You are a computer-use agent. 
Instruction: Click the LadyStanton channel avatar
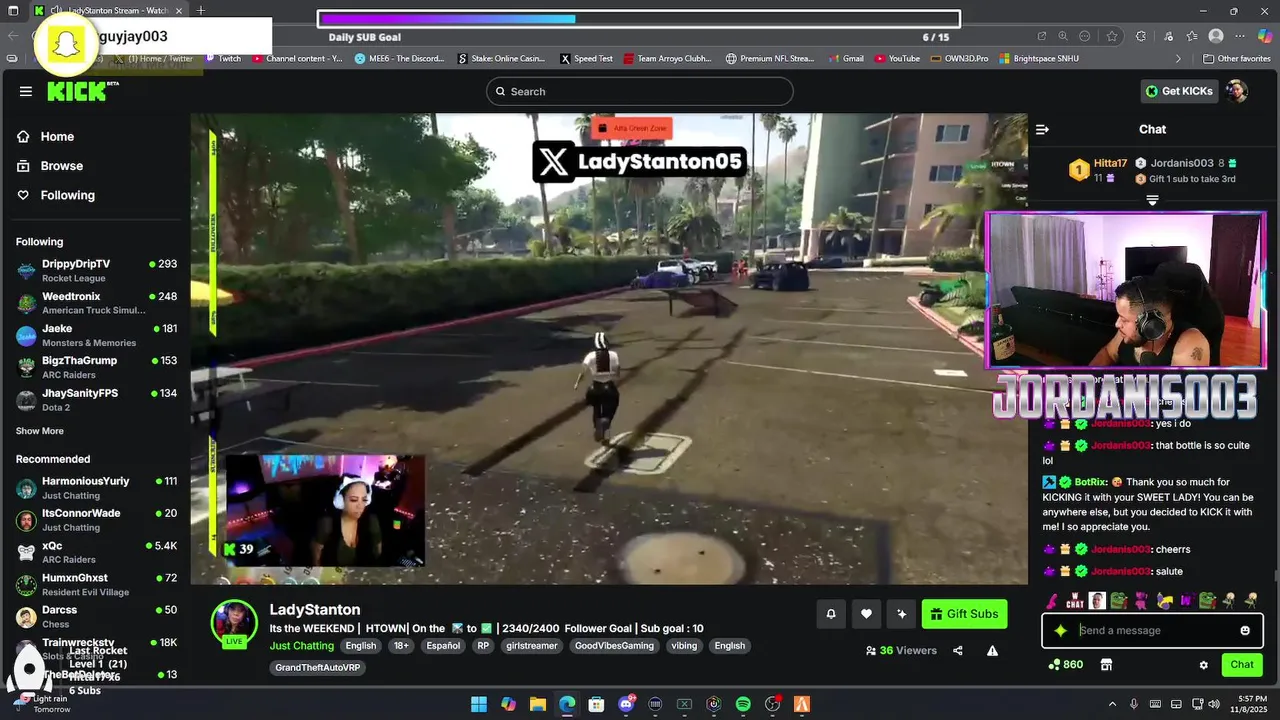tap(234, 622)
